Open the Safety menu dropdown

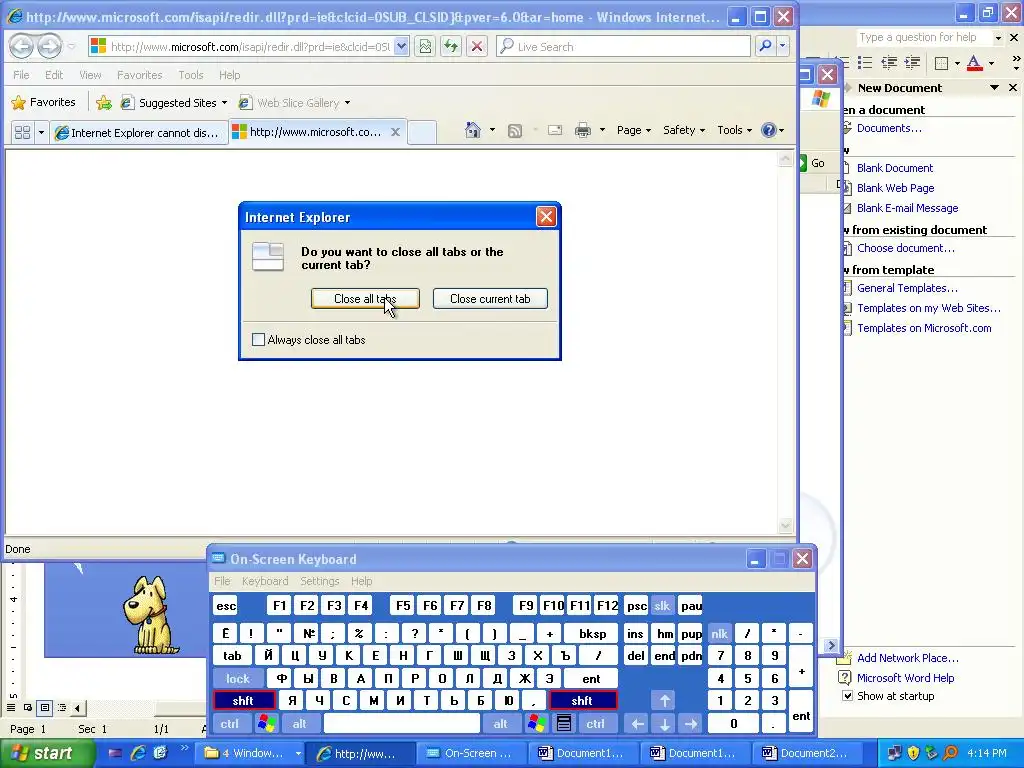[684, 130]
